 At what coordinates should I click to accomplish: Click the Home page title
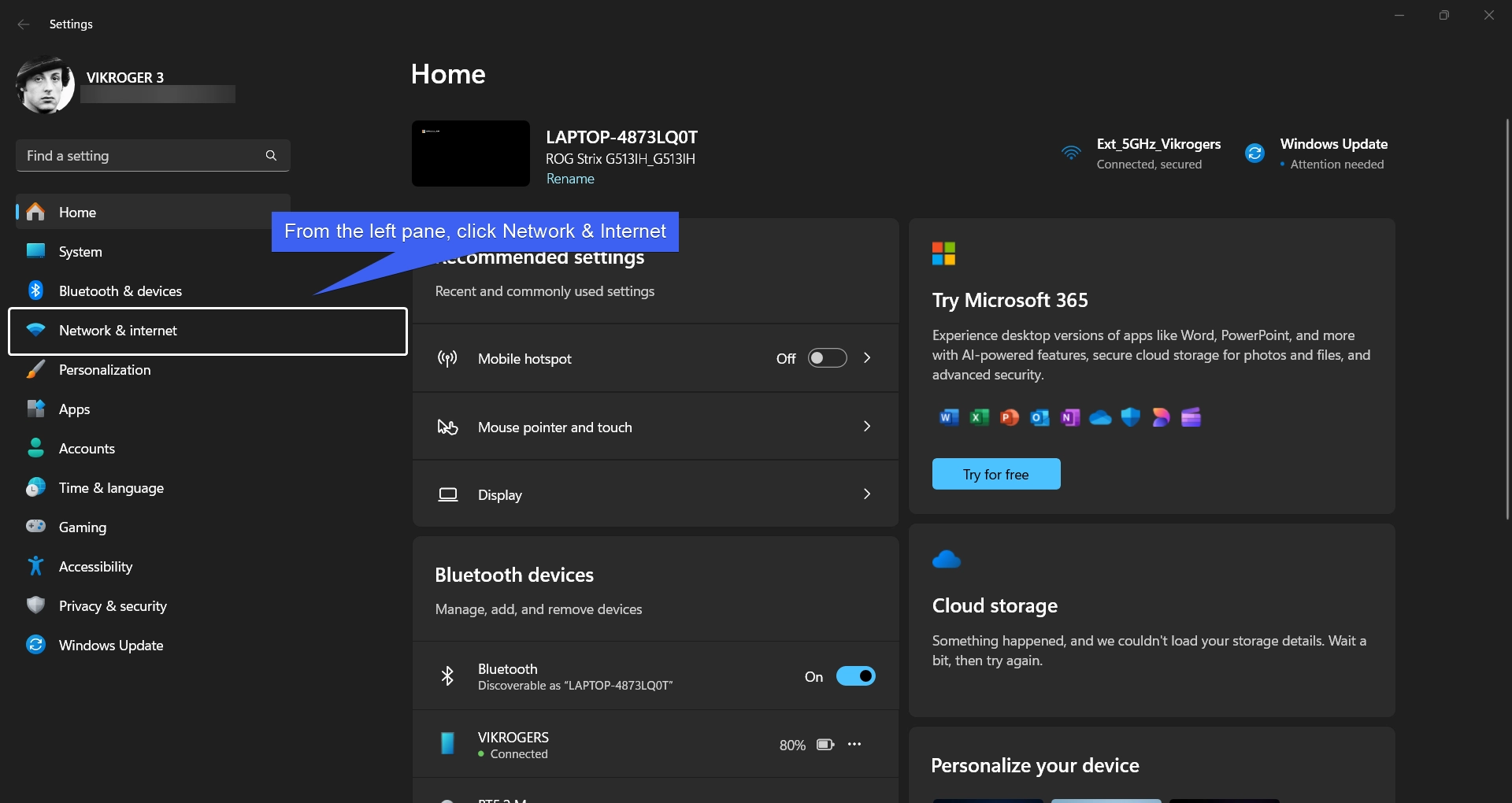[448, 74]
